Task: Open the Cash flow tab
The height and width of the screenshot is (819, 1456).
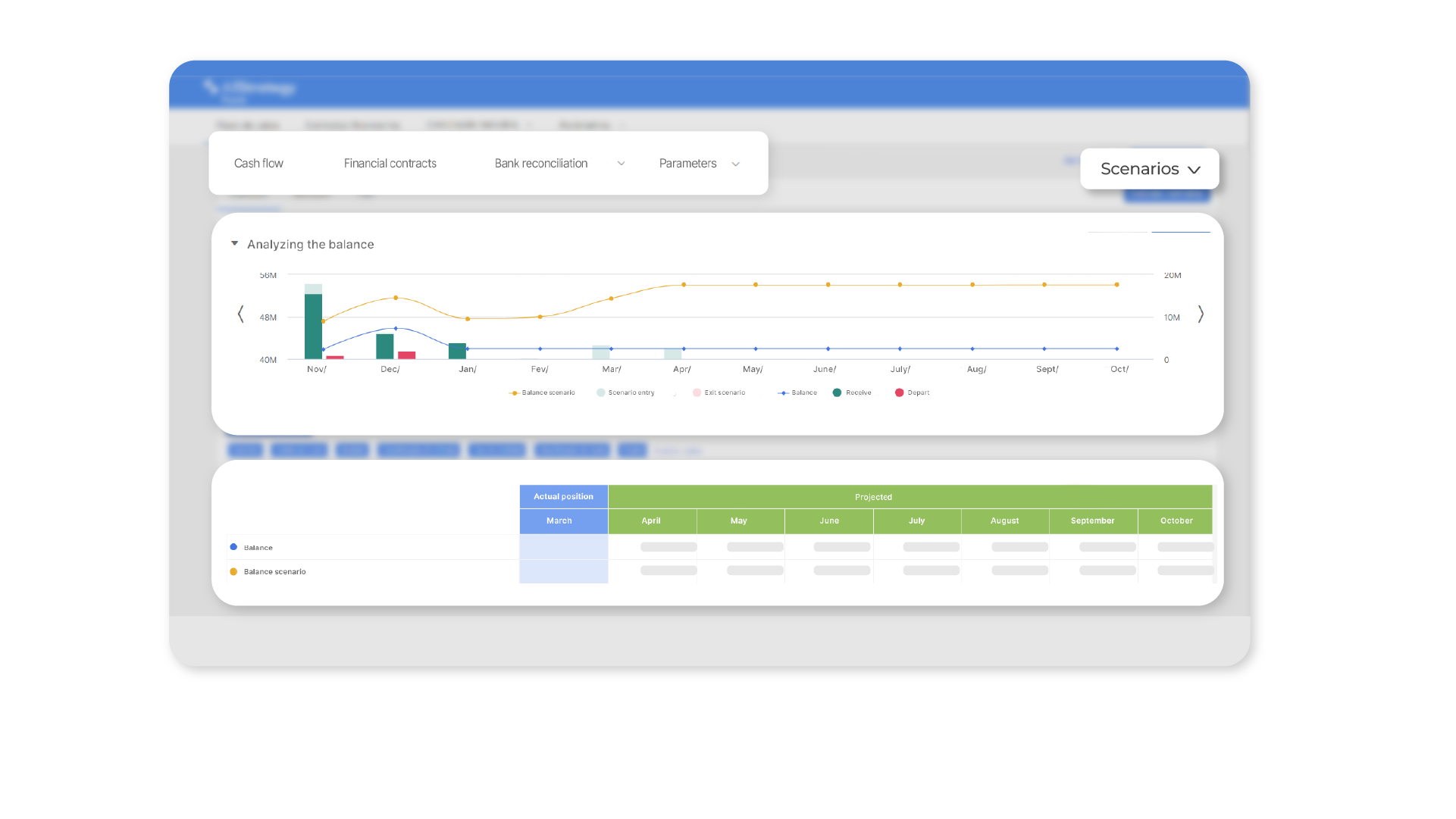Action: point(258,164)
